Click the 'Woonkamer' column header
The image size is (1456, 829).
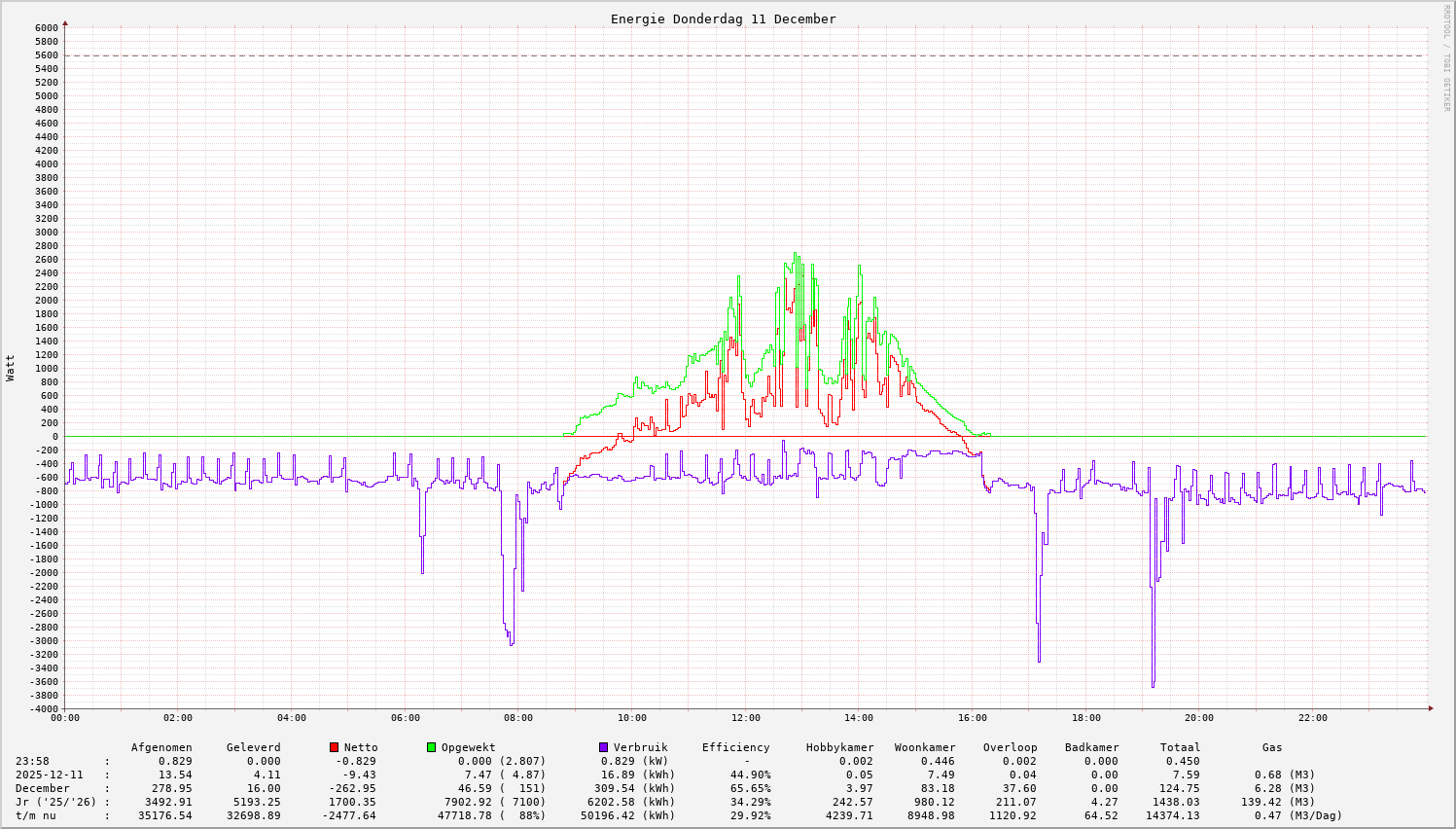coord(924,747)
